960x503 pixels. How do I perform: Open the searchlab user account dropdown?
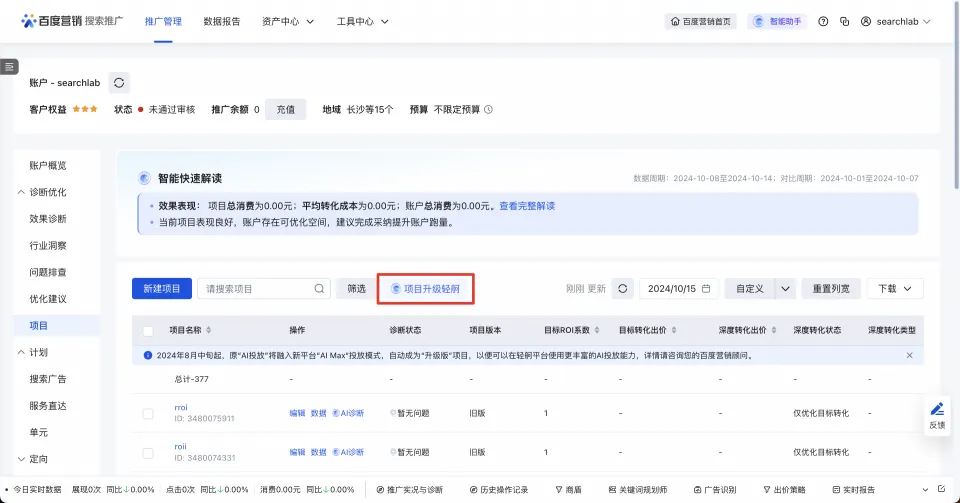pyautogui.click(x=896, y=21)
